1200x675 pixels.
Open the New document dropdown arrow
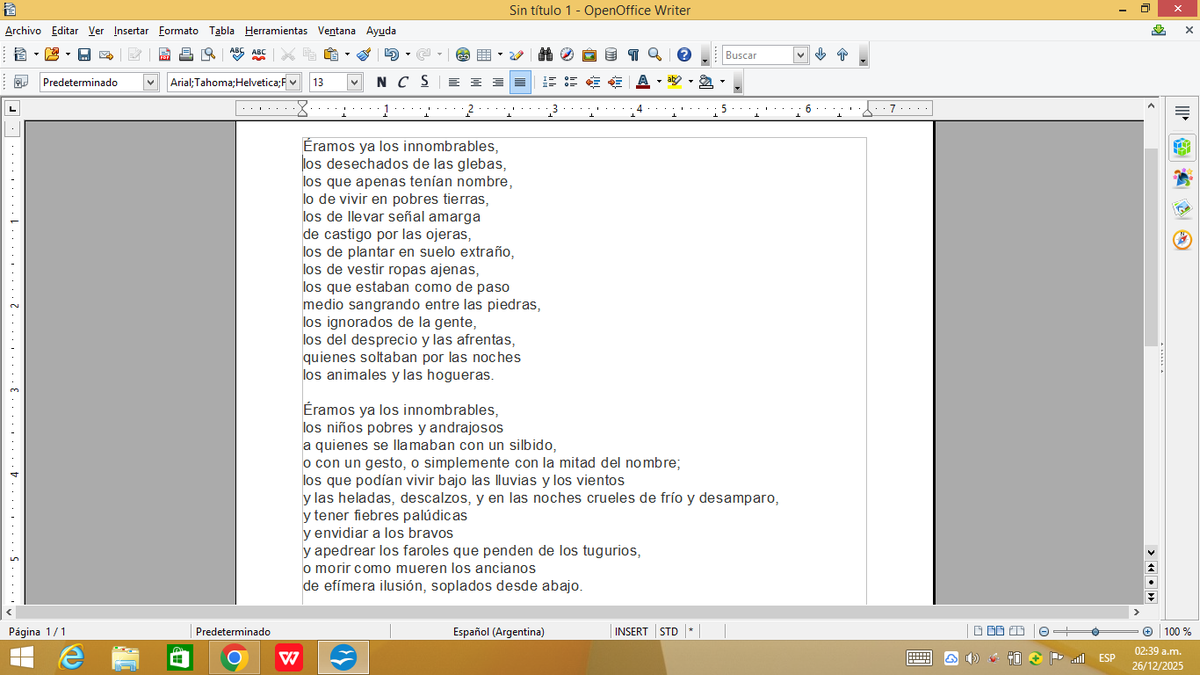pos(35,55)
